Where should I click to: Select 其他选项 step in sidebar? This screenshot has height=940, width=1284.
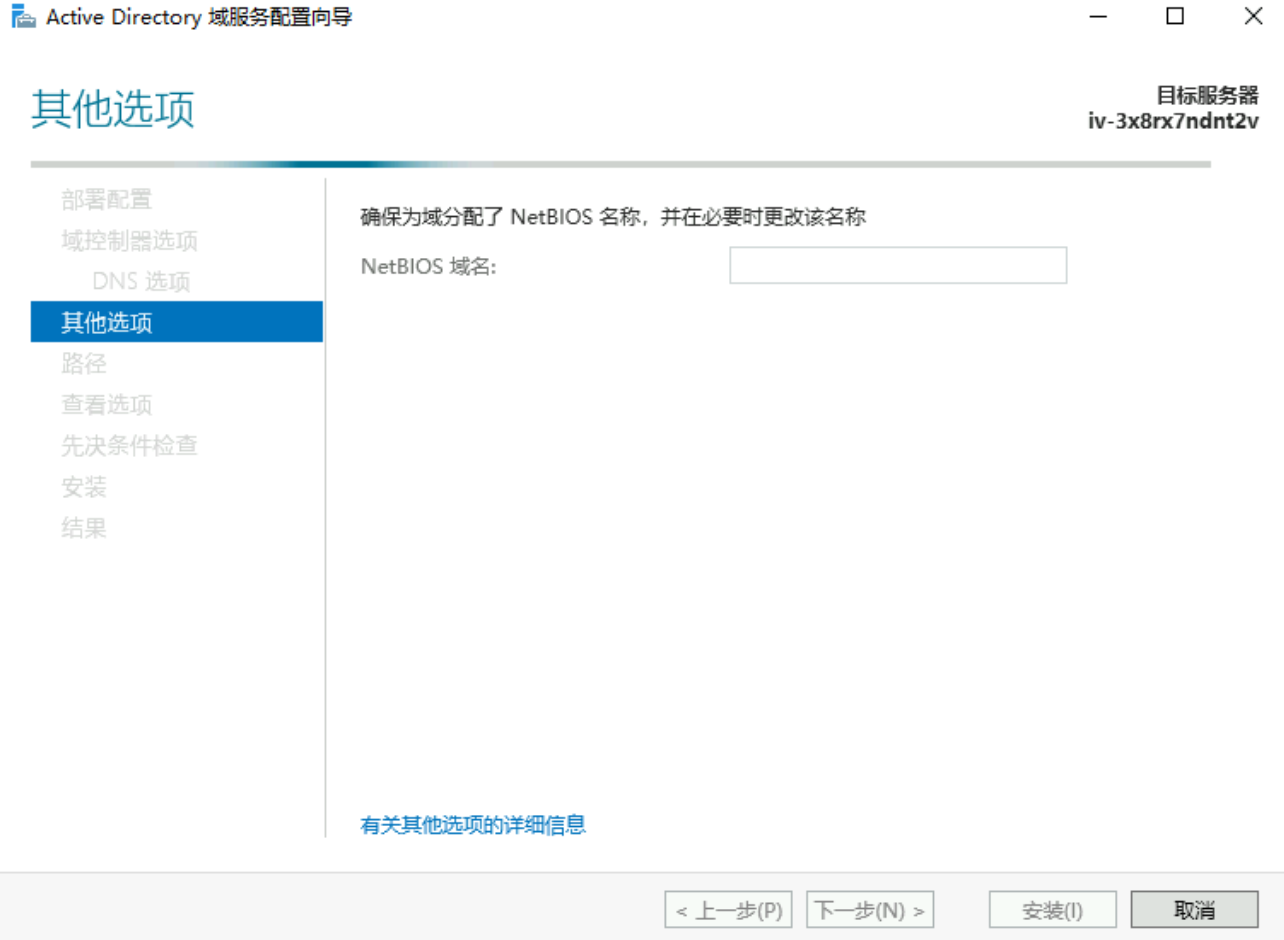tap(176, 322)
